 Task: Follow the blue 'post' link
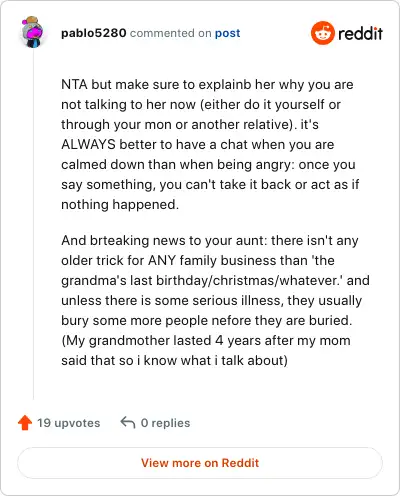[x=227, y=33]
